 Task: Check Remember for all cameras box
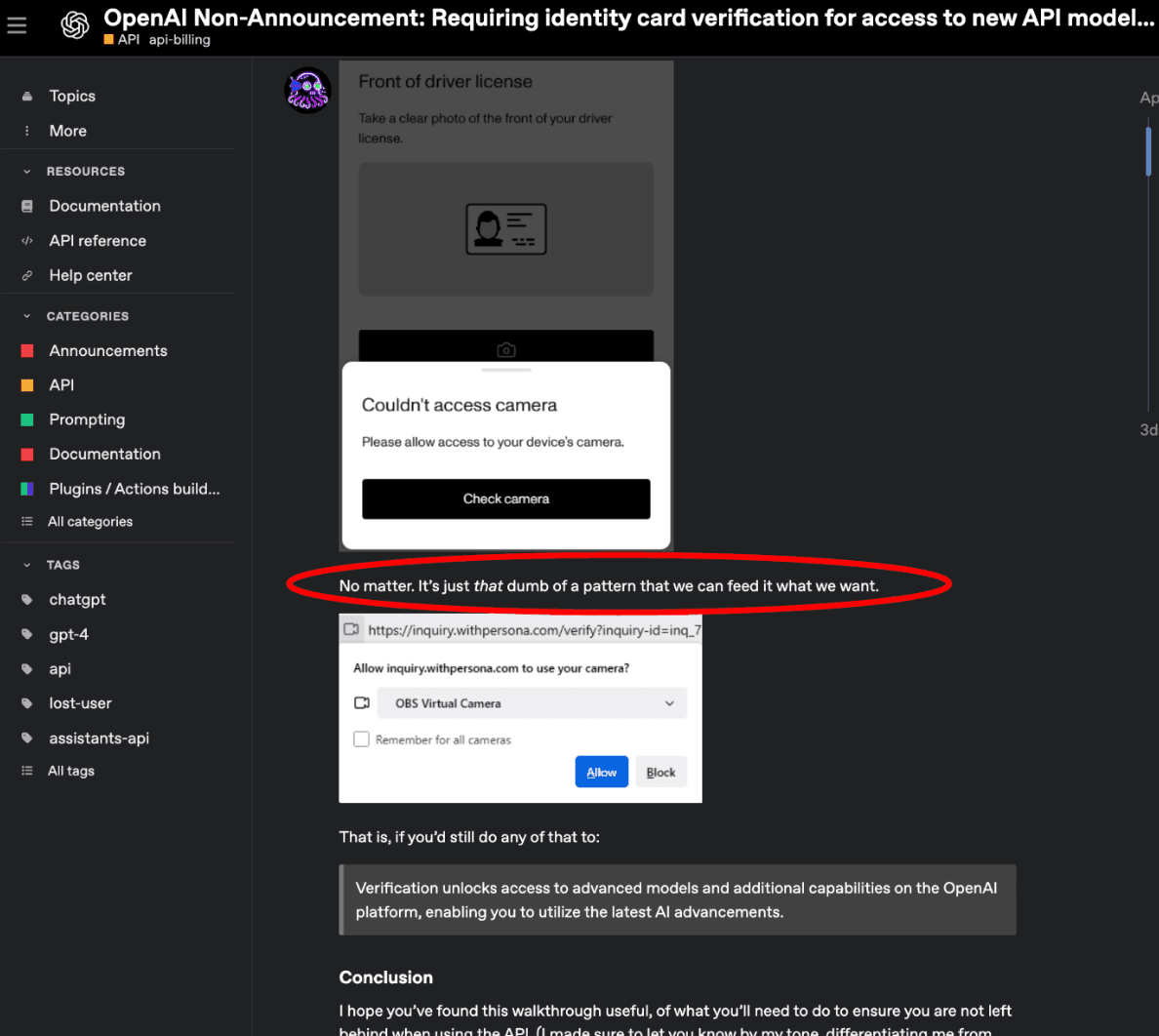[x=361, y=738]
